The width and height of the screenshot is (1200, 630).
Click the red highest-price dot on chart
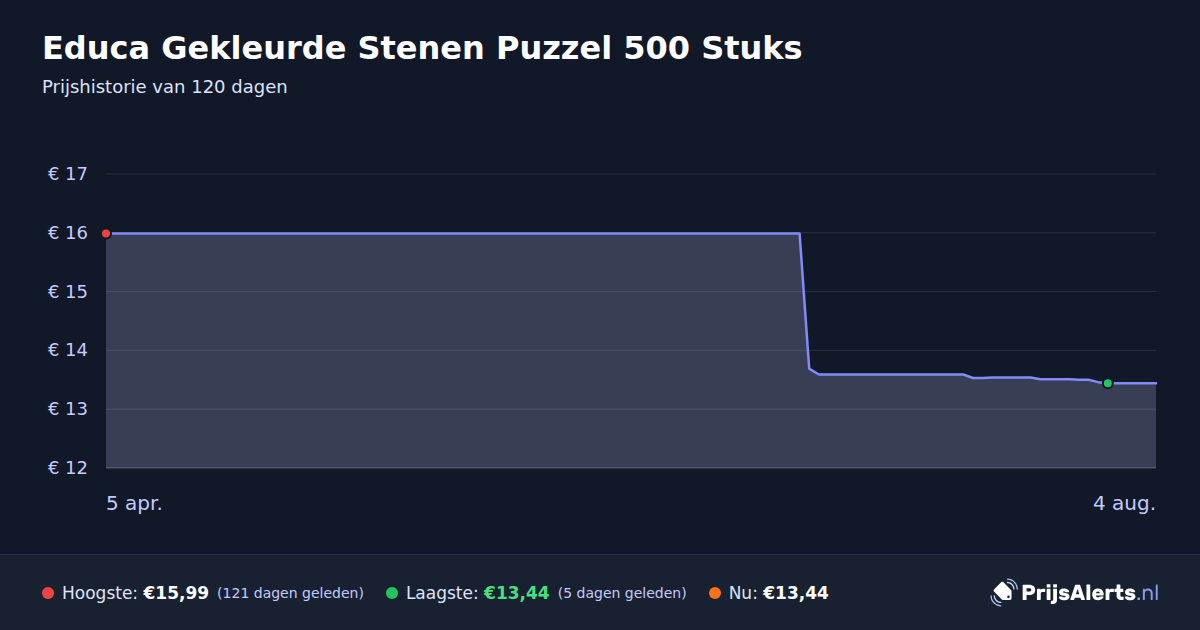(x=106, y=233)
